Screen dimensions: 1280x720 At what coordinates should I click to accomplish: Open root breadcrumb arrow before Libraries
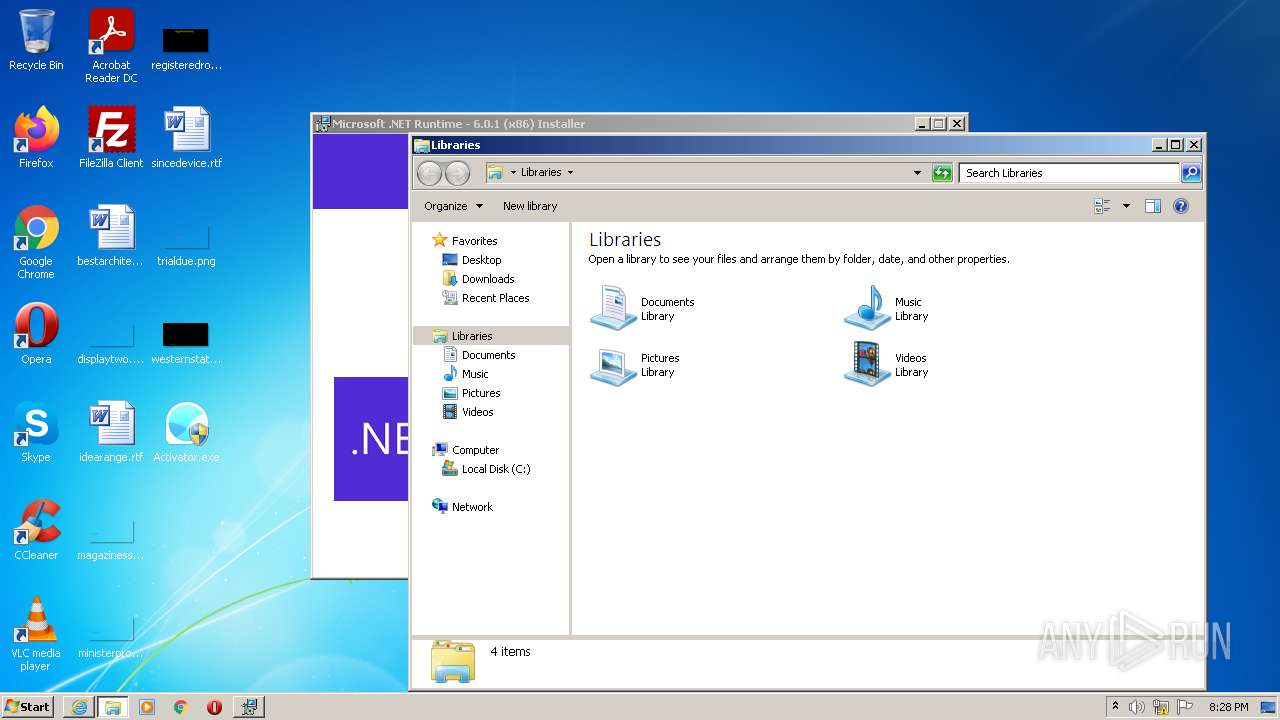click(513, 172)
